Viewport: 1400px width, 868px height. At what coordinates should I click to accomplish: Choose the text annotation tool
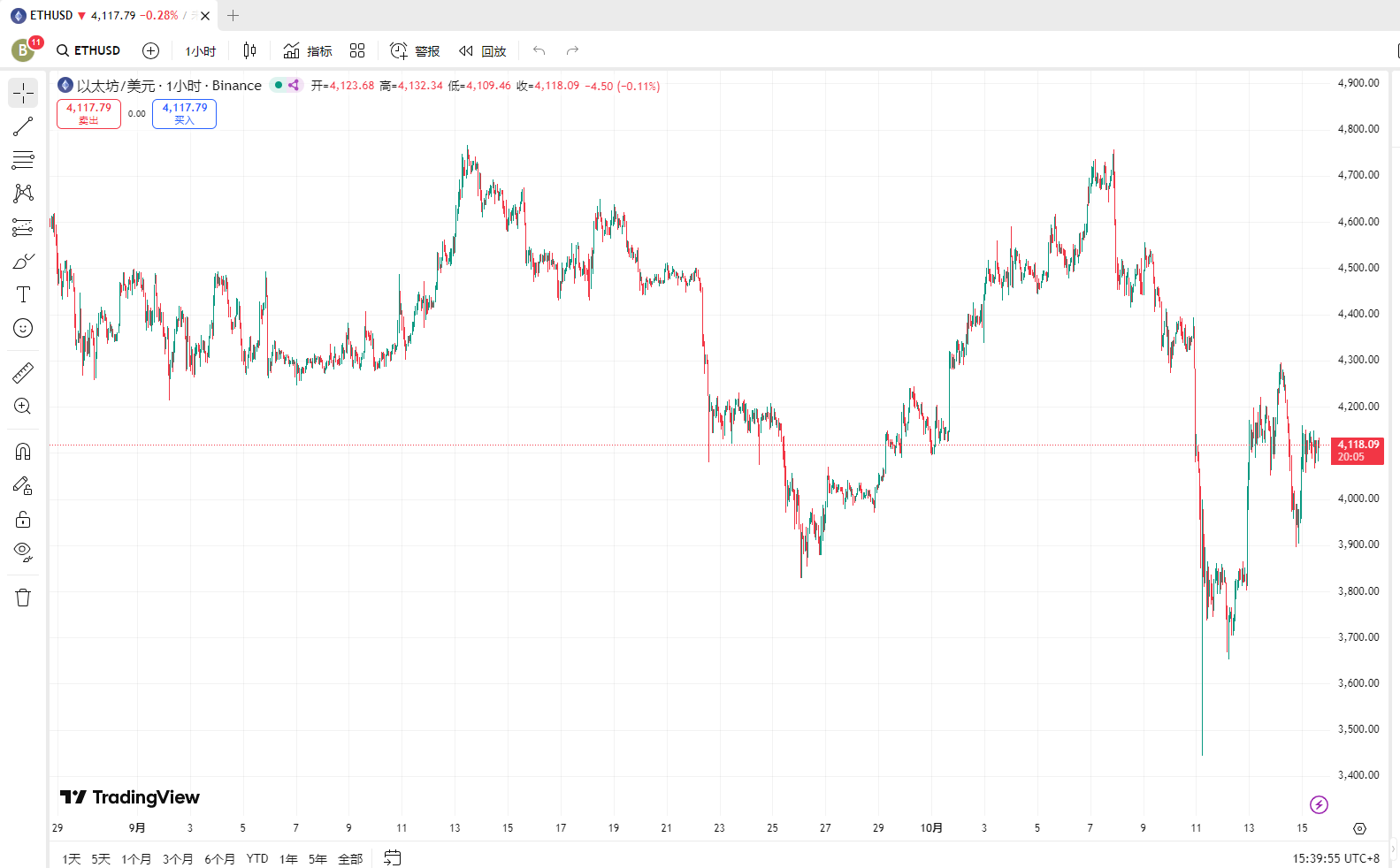[x=23, y=294]
